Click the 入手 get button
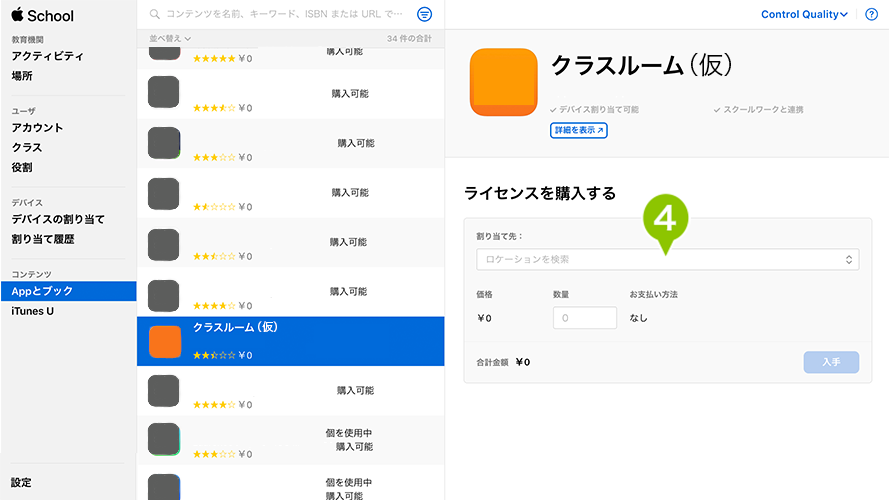The image size is (889, 500). [831, 362]
